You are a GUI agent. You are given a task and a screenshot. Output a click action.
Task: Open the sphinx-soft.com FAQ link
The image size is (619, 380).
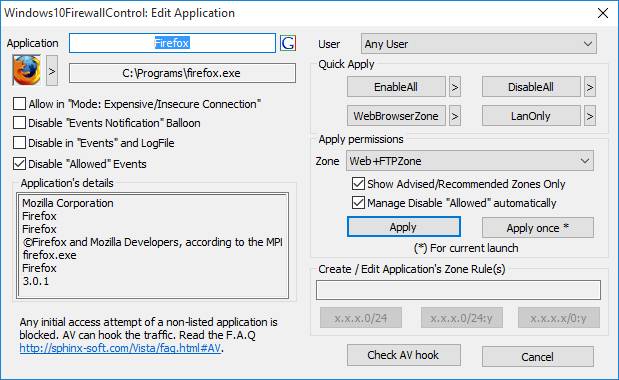tap(120, 348)
